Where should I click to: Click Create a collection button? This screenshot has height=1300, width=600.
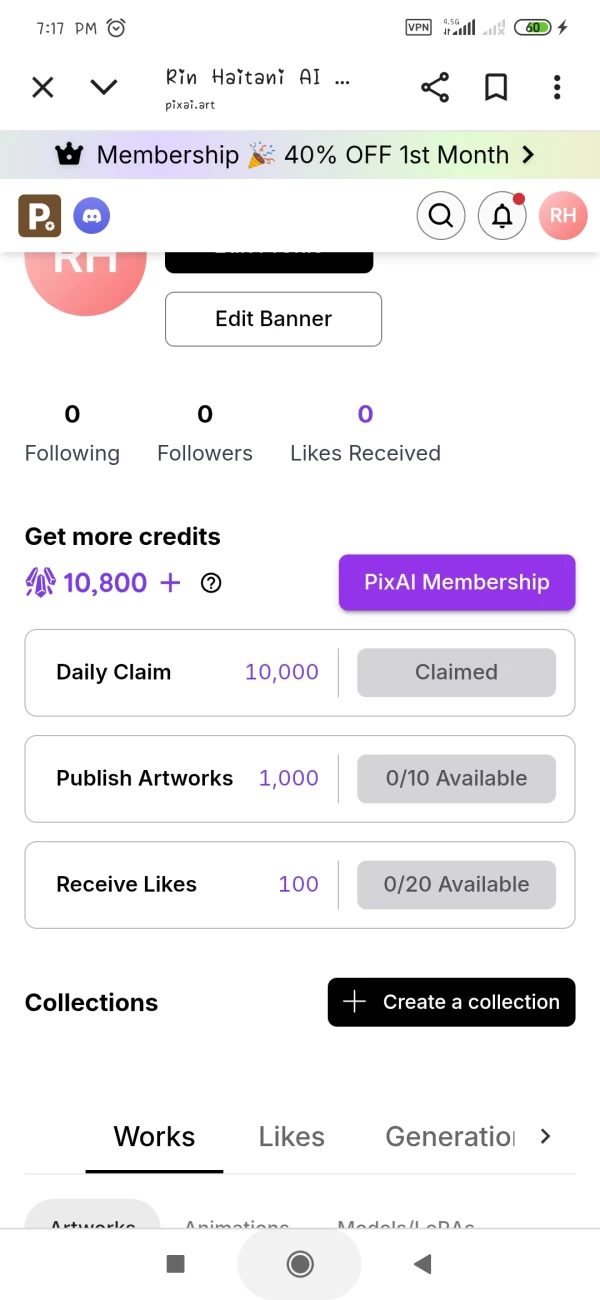[x=452, y=1002]
